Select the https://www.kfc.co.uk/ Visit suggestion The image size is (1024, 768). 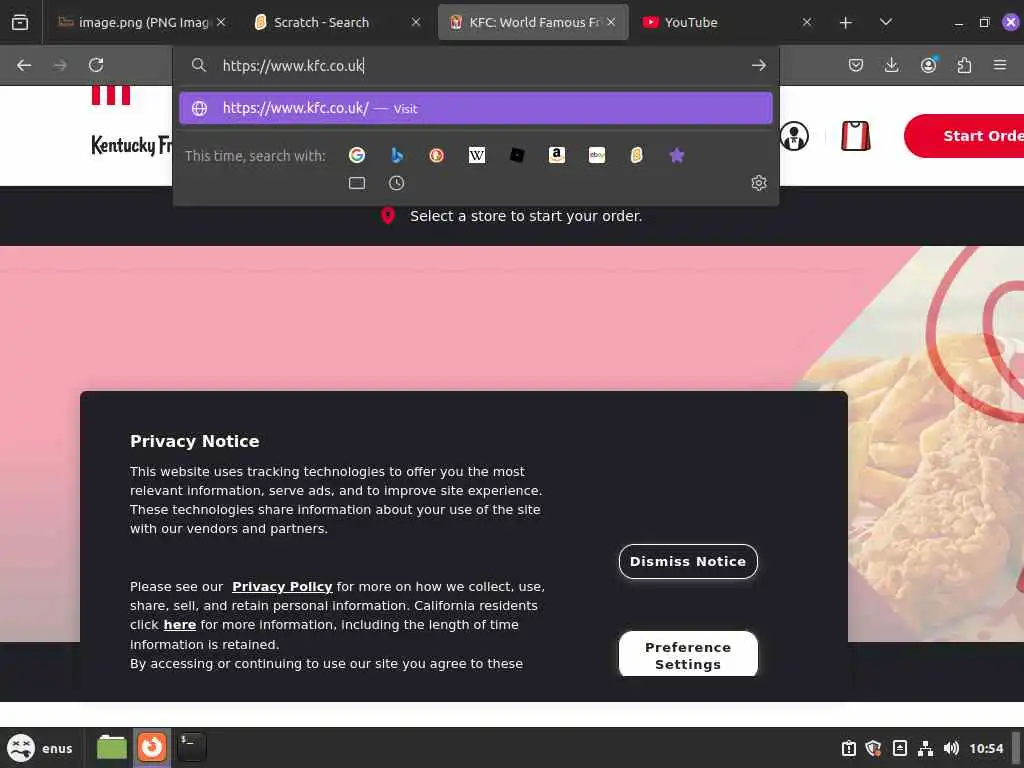tap(475, 108)
